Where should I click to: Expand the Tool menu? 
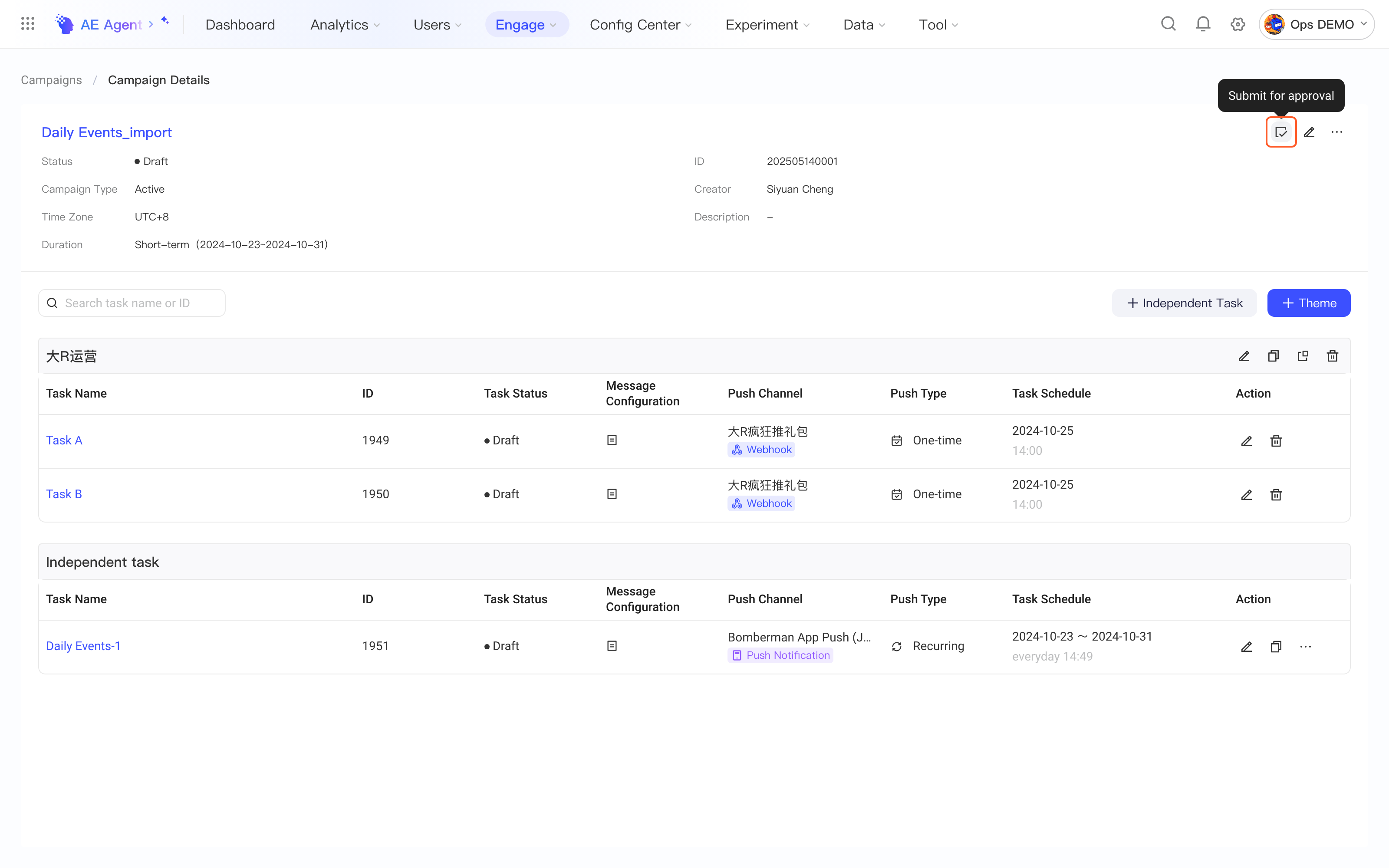(938, 25)
